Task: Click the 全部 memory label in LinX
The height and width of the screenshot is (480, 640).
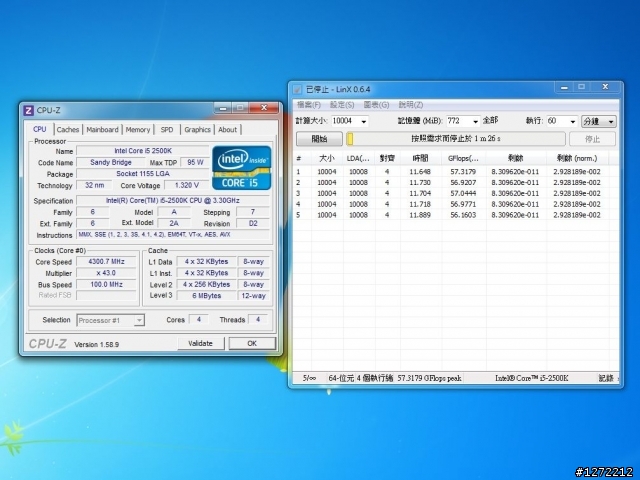Action: pos(490,120)
